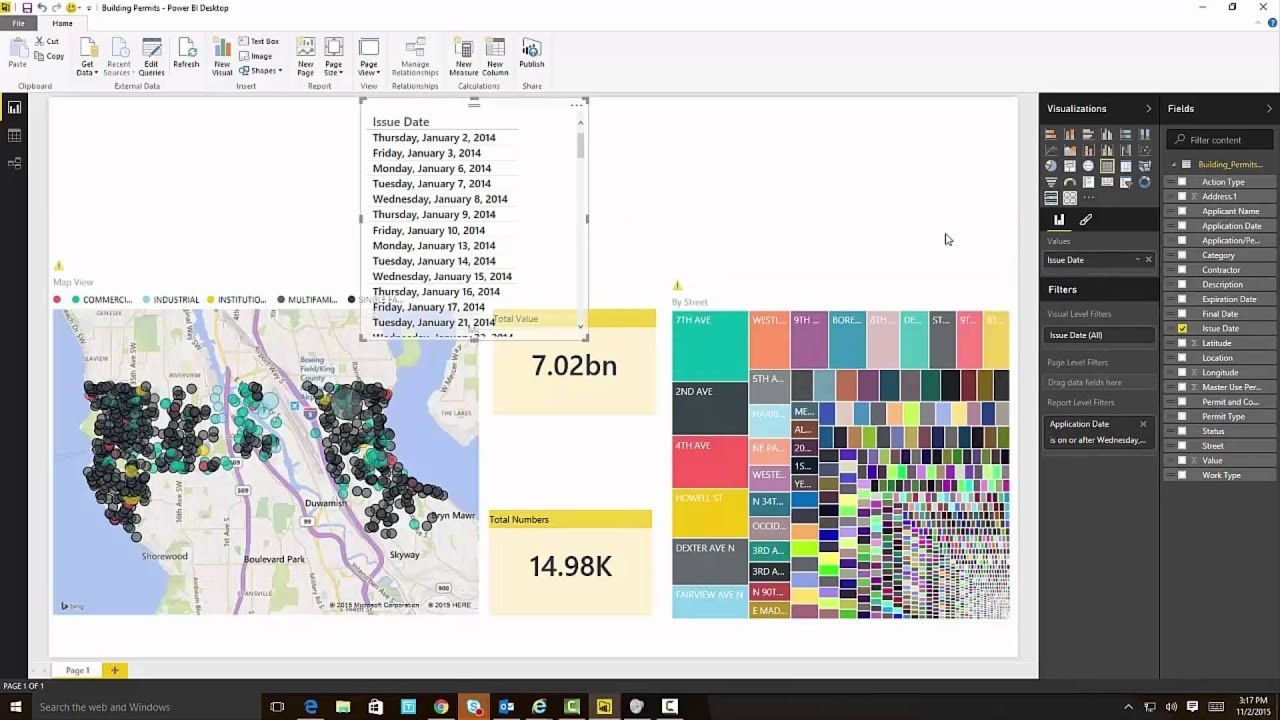The width and height of the screenshot is (1280, 720).
Task: Click the Issue Date list scrollbar thumb
Action: [580, 144]
